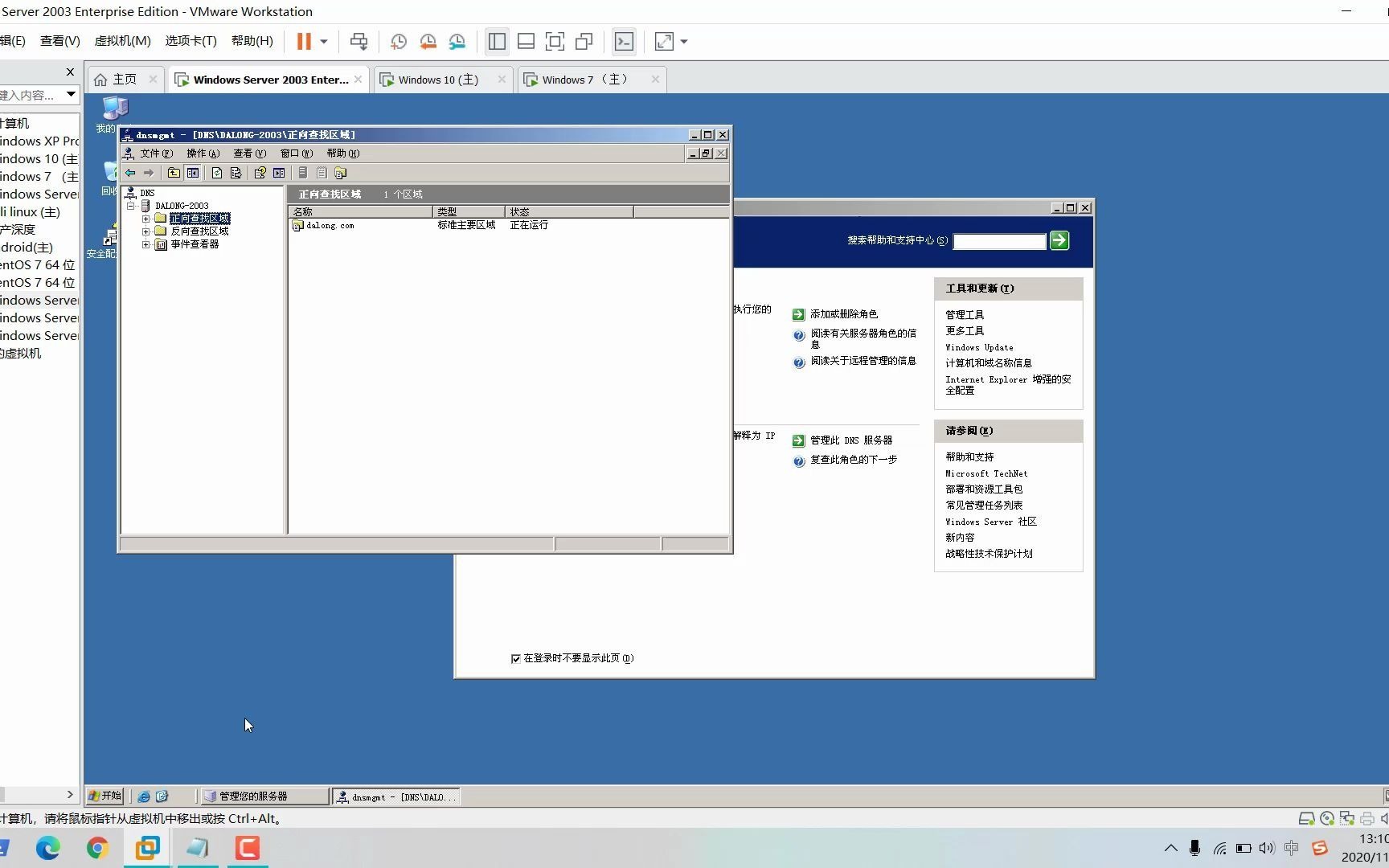
Task: Open the stretch display dropdown arrow
Action: click(684, 41)
